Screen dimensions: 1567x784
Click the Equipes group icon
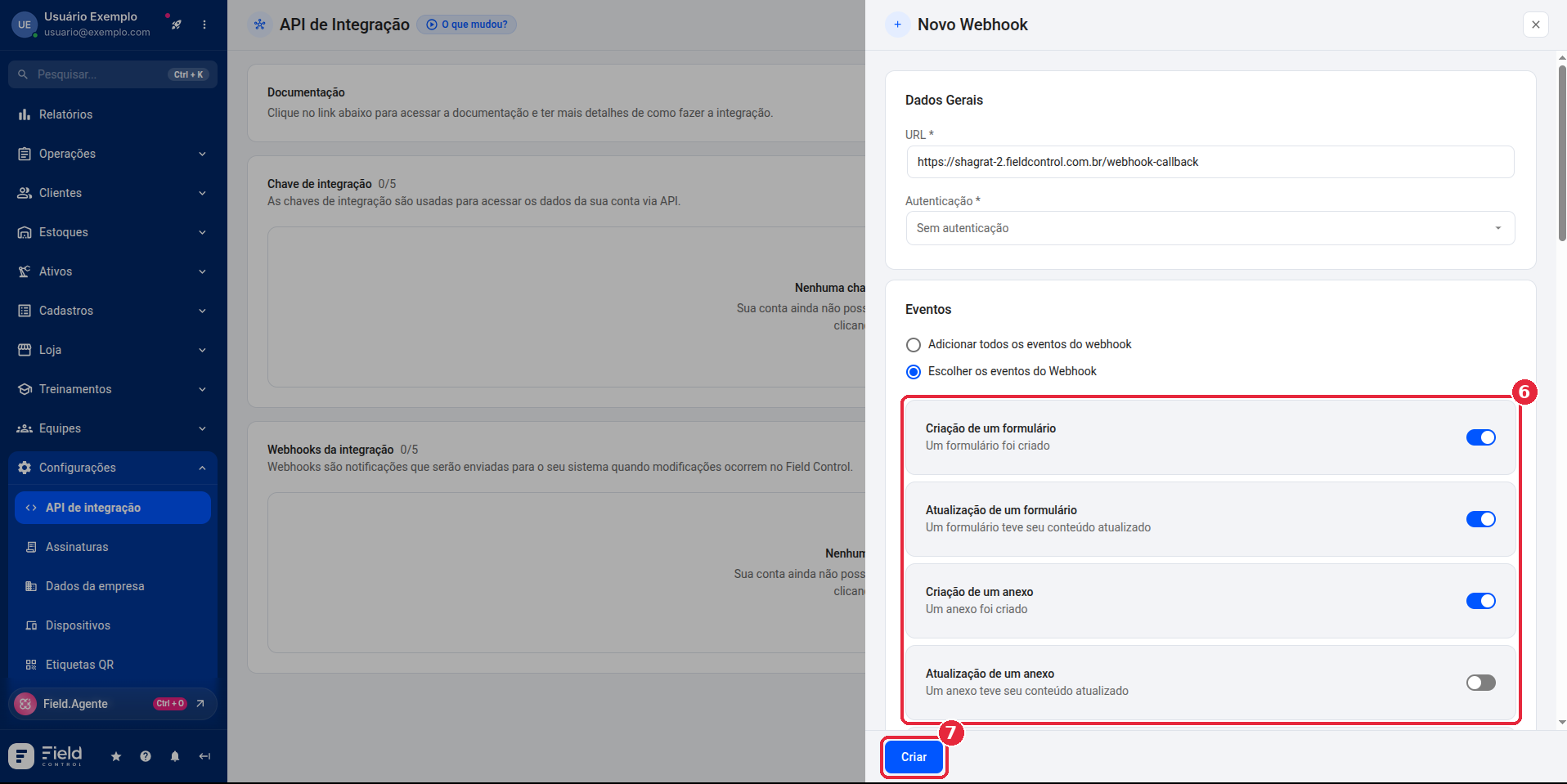click(25, 428)
